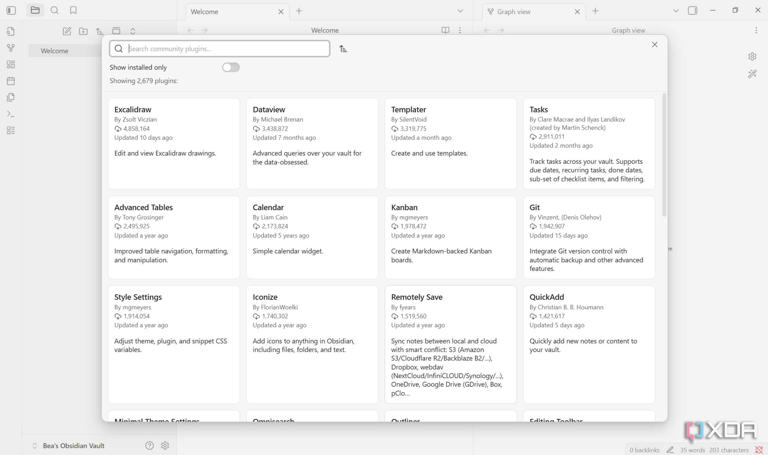Open the vault switcher for Bea's Obsidian Vault
The image size is (768, 455).
click(x=75, y=446)
